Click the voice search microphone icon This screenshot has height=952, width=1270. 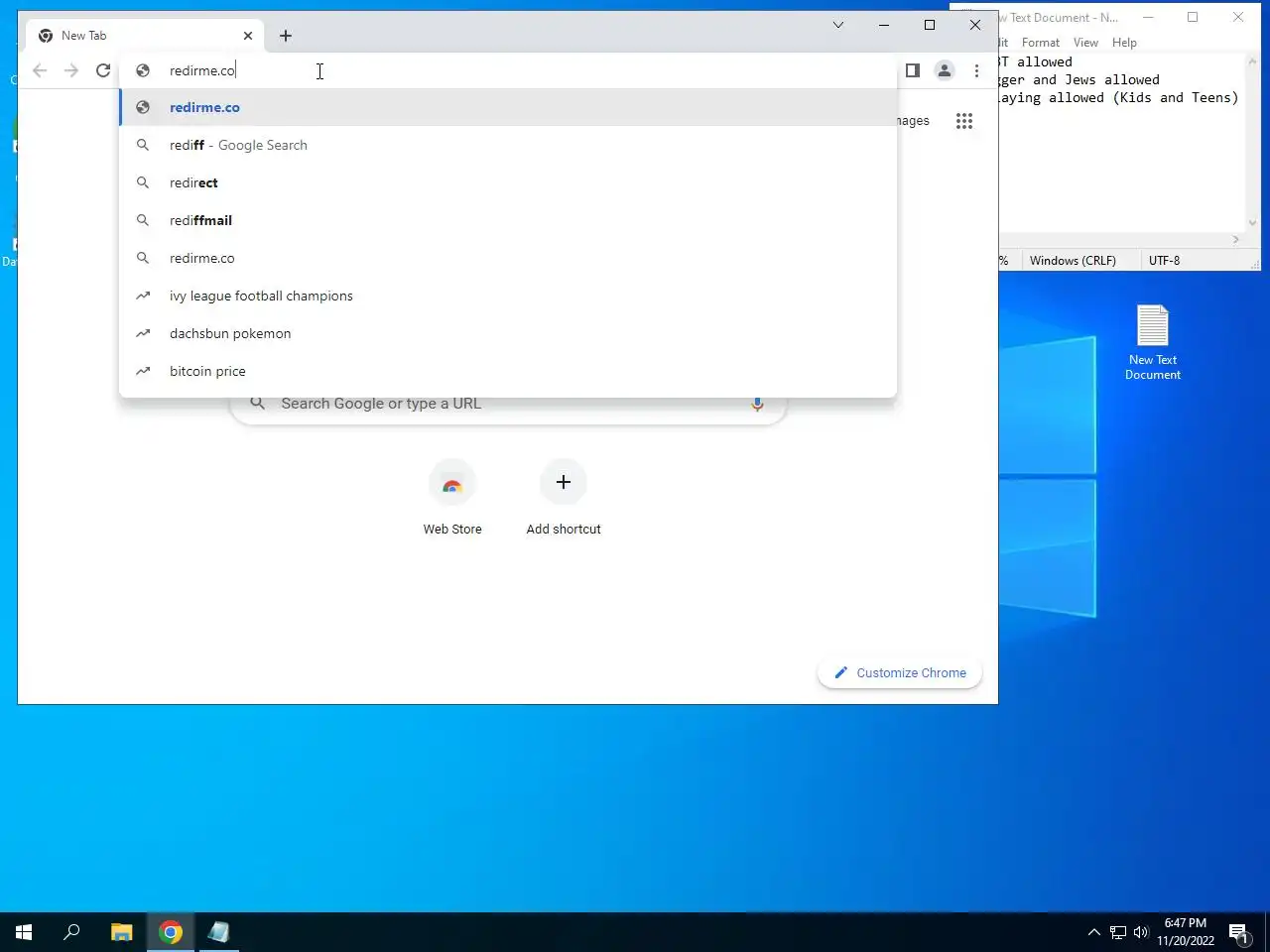[757, 404]
